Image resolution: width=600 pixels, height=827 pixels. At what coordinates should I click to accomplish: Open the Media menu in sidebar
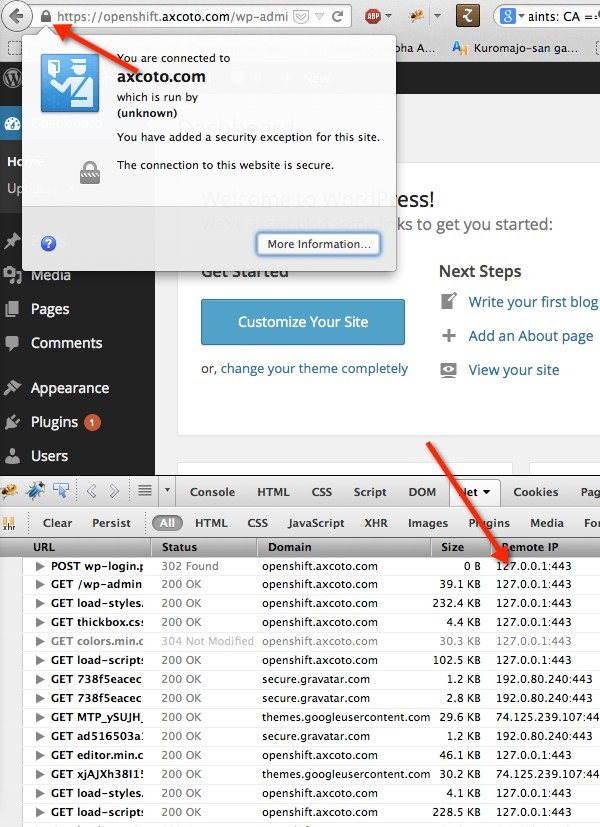[51, 275]
